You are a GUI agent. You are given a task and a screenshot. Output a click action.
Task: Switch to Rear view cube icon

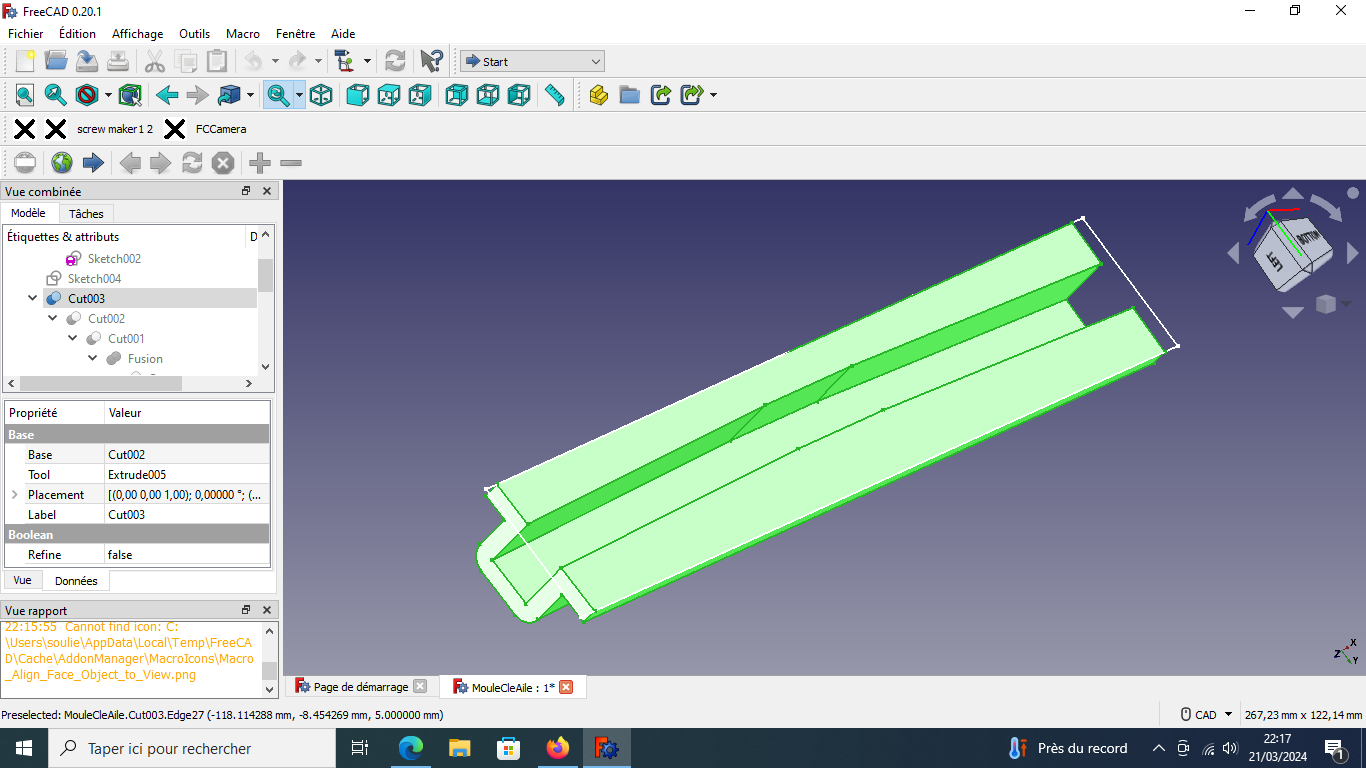click(456, 95)
